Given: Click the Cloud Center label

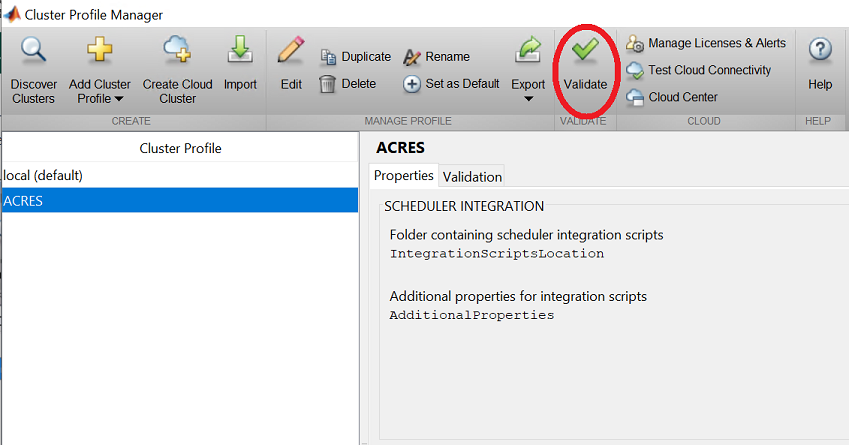Looking at the screenshot, I should (x=683, y=97).
